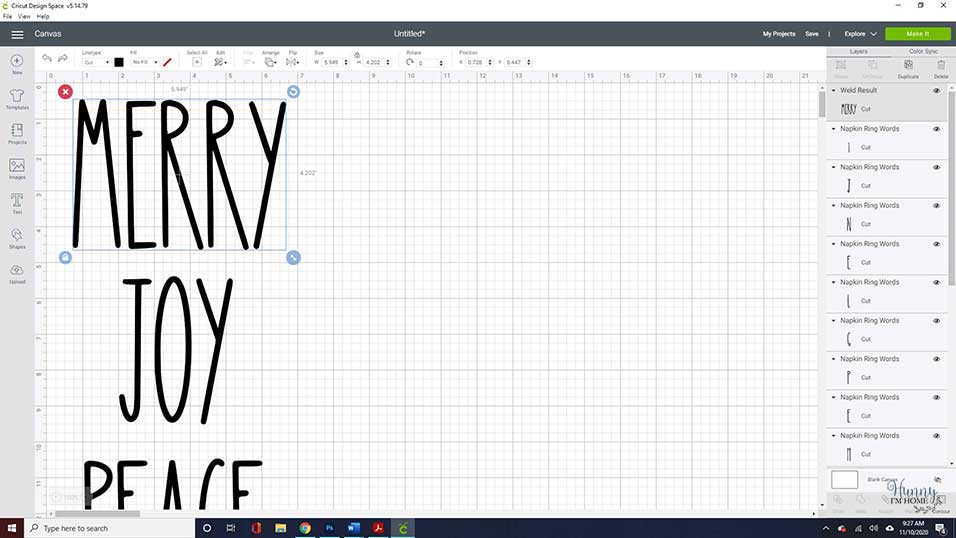Toggle Blank Canvas visibility
This screenshot has width=956, height=538.
tap(937, 479)
